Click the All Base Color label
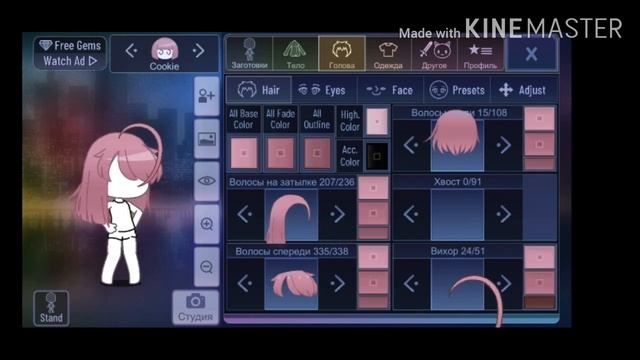Viewport: 640px width, 360px height. (243, 119)
